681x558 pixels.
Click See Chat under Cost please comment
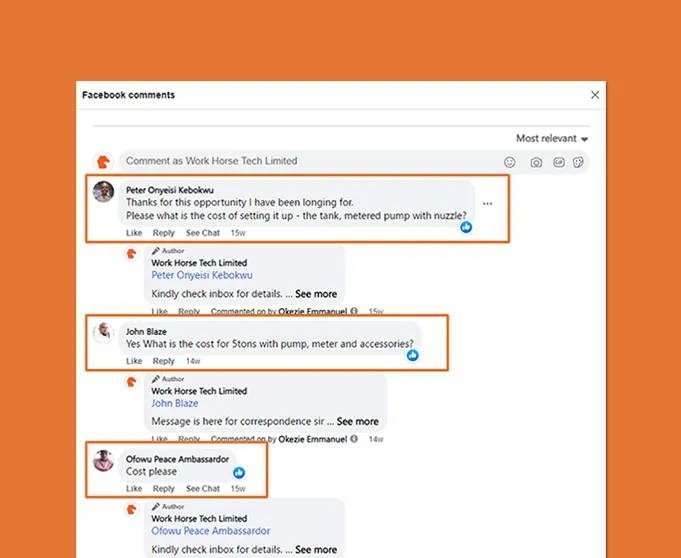[203, 489]
